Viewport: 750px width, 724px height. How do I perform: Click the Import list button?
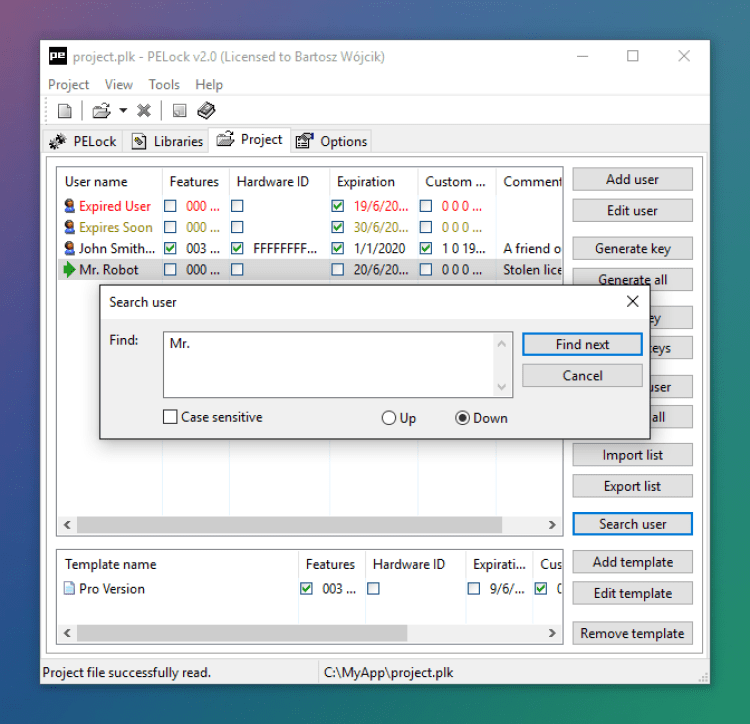tap(632, 455)
